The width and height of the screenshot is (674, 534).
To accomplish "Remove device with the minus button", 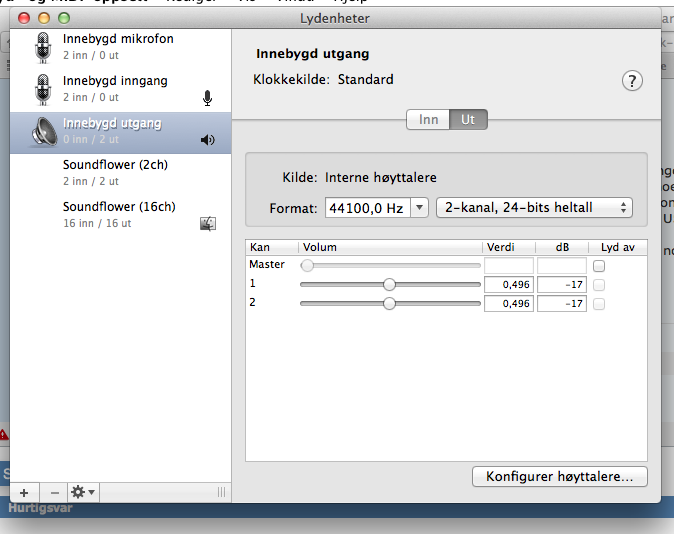I will pos(55,493).
